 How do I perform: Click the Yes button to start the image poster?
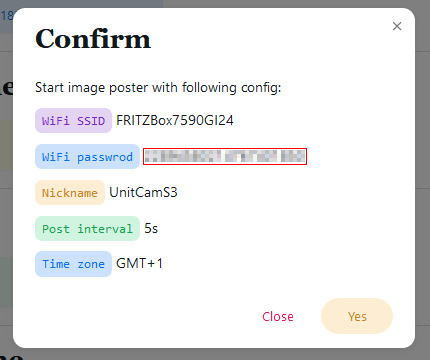tap(357, 316)
